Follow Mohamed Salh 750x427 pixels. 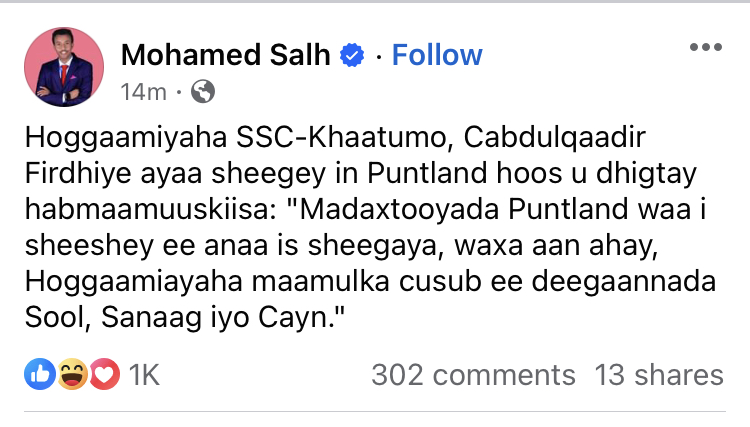(x=437, y=54)
